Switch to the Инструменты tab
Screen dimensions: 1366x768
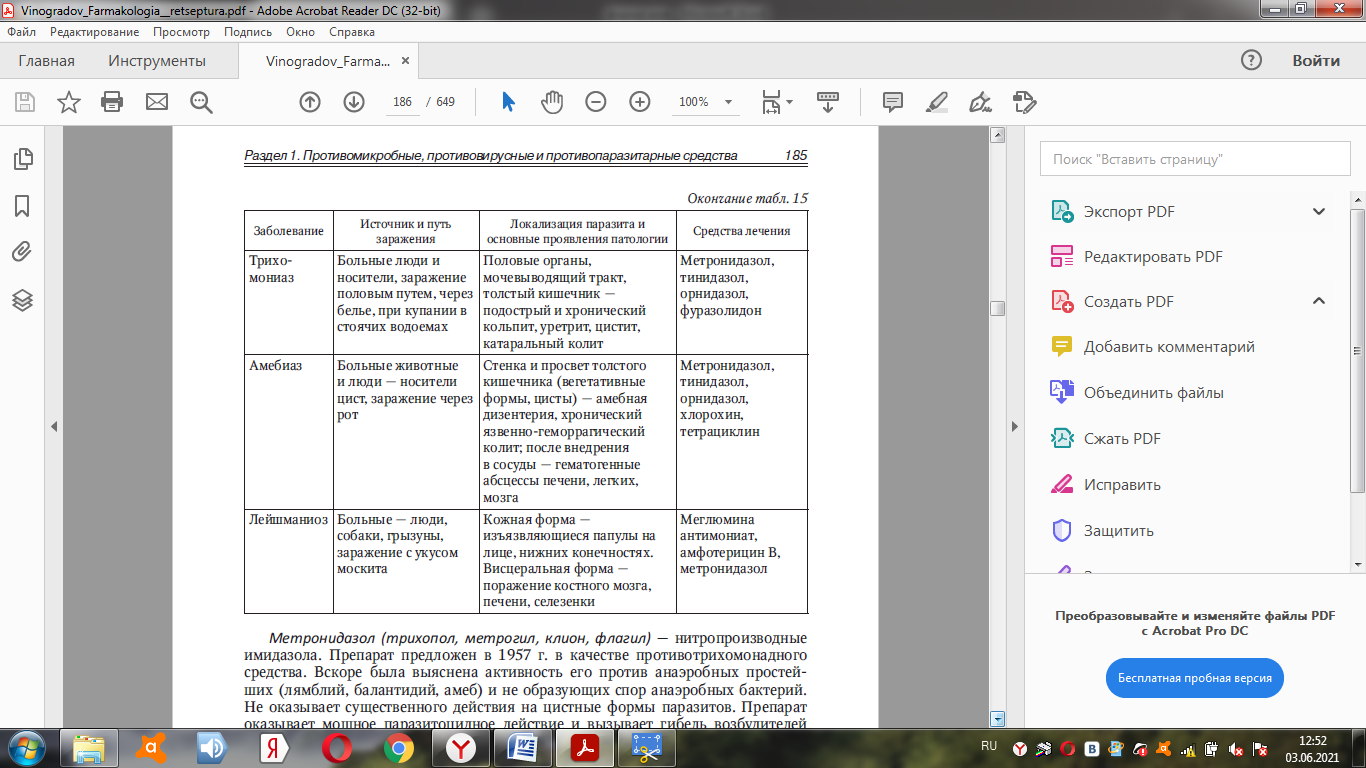[157, 61]
